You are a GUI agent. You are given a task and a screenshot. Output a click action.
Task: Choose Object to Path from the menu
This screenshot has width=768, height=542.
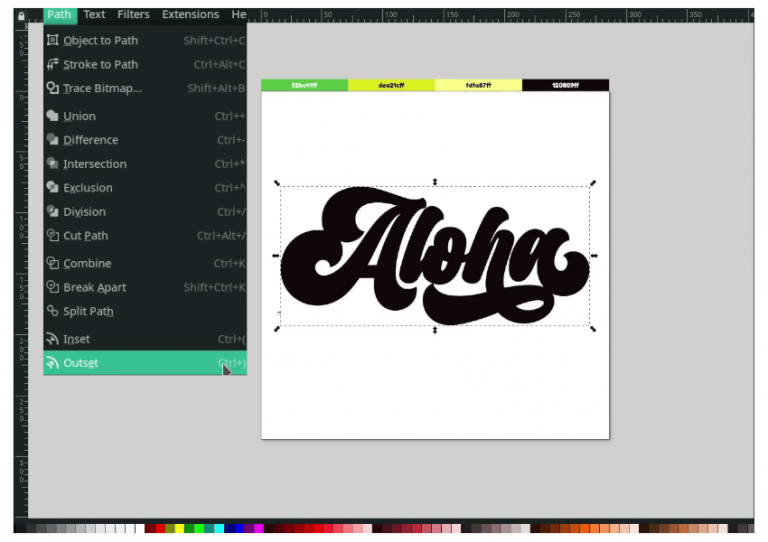click(145, 40)
